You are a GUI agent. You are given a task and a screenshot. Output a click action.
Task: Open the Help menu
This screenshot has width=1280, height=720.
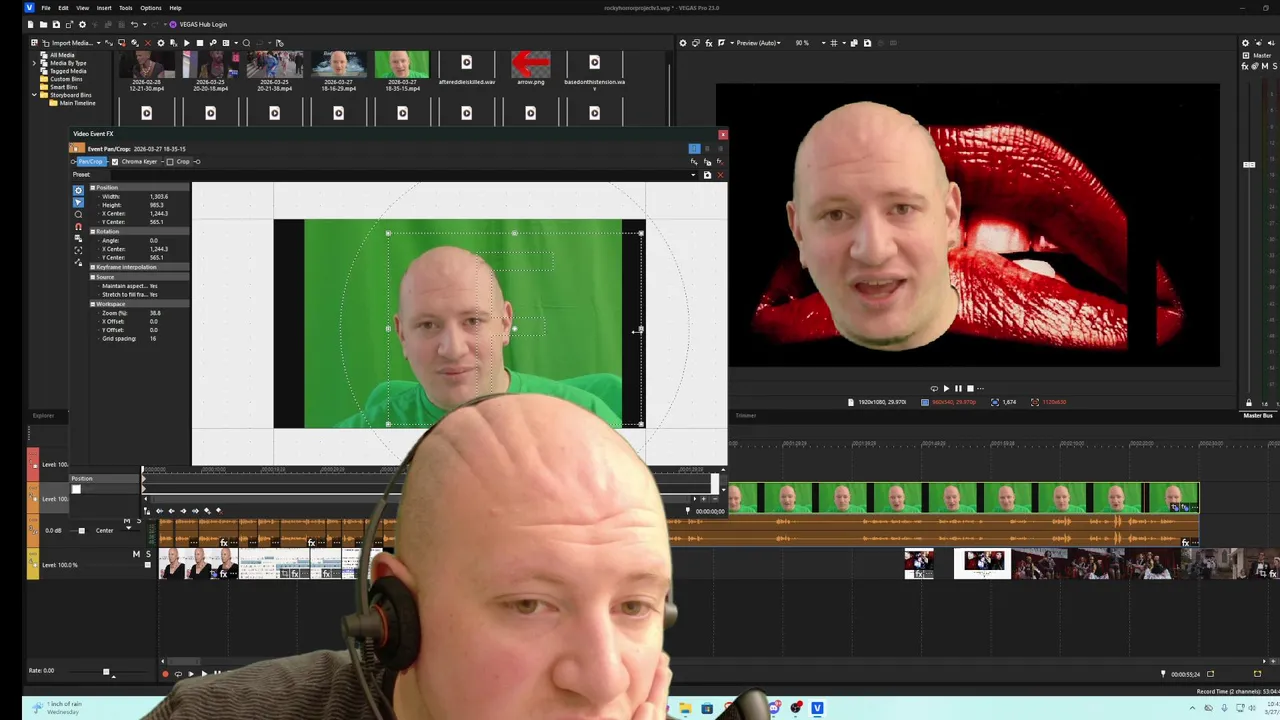point(175,8)
